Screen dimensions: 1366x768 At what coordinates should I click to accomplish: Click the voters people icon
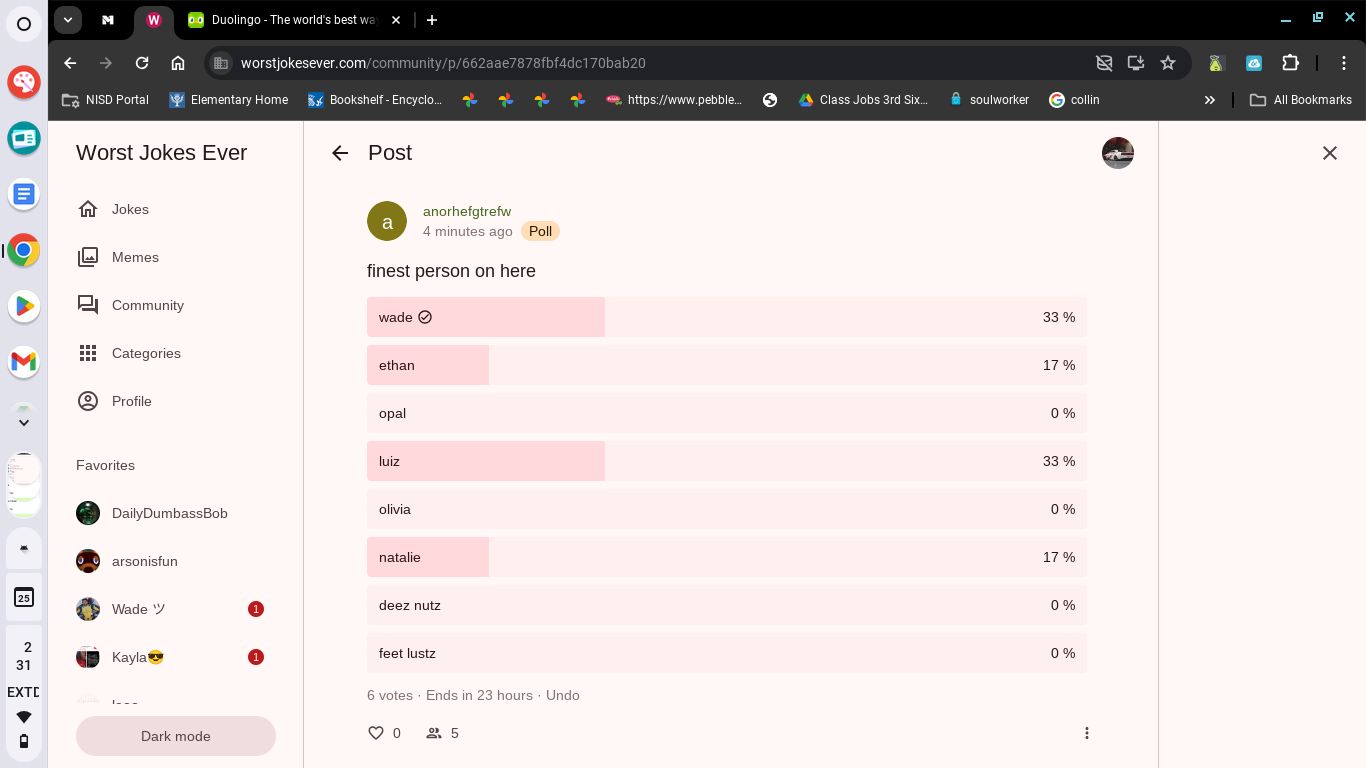(434, 733)
